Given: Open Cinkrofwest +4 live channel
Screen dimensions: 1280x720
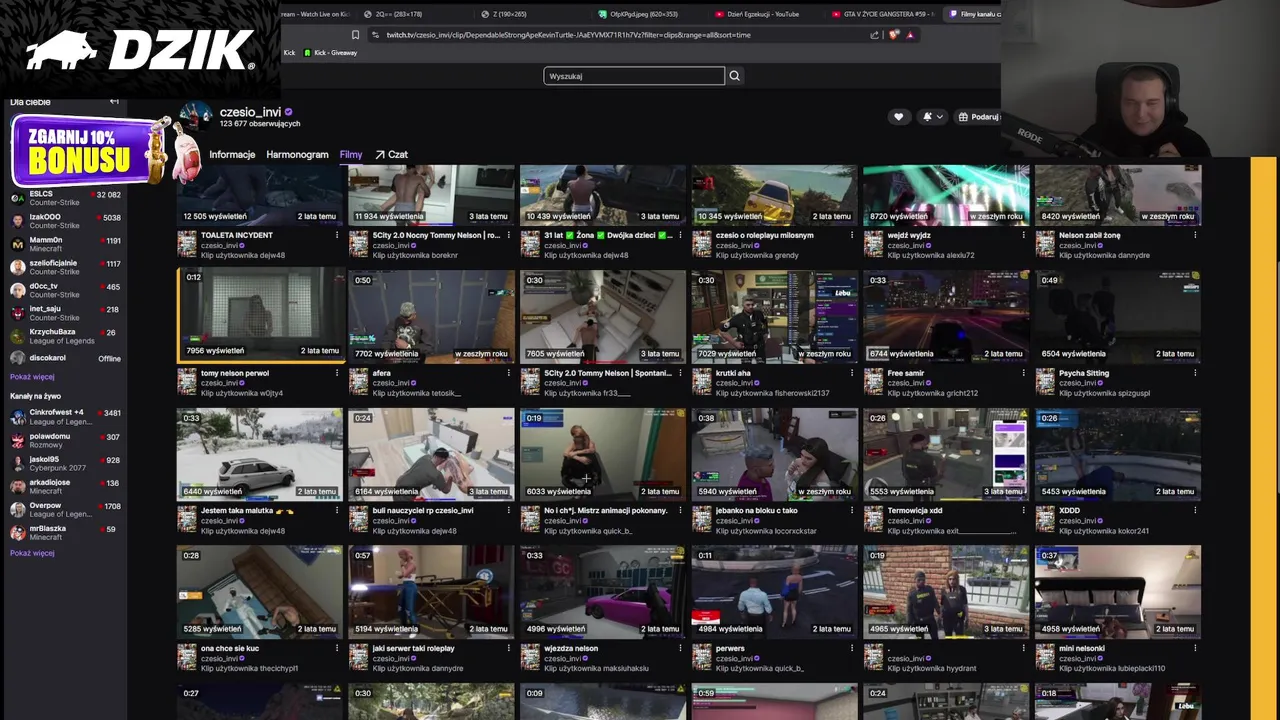Looking at the screenshot, I should pos(65,416).
